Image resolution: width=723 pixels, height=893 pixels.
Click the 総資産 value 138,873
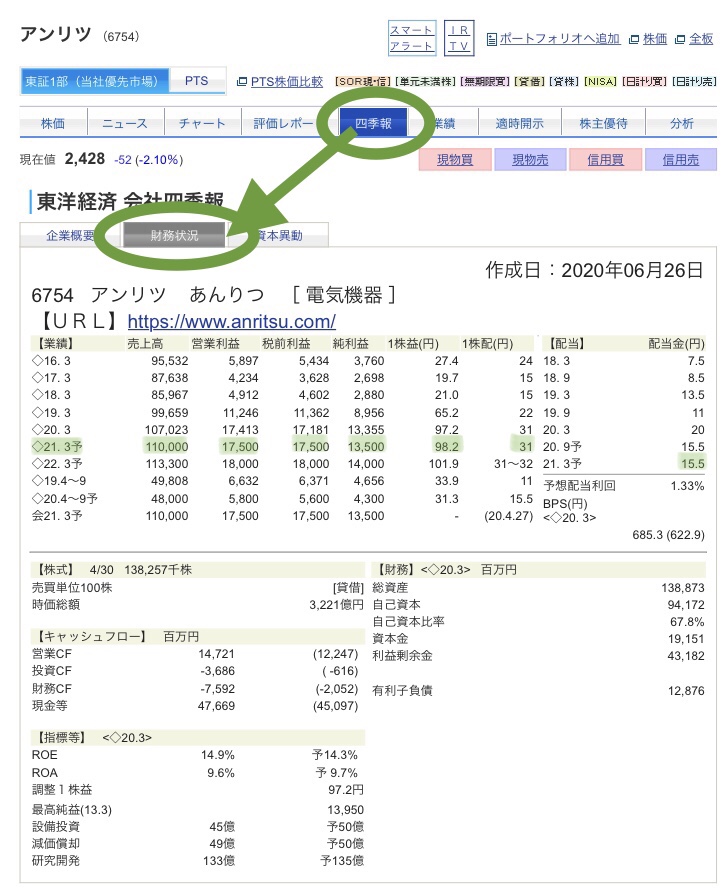pyautogui.click(x=683, y=588)
